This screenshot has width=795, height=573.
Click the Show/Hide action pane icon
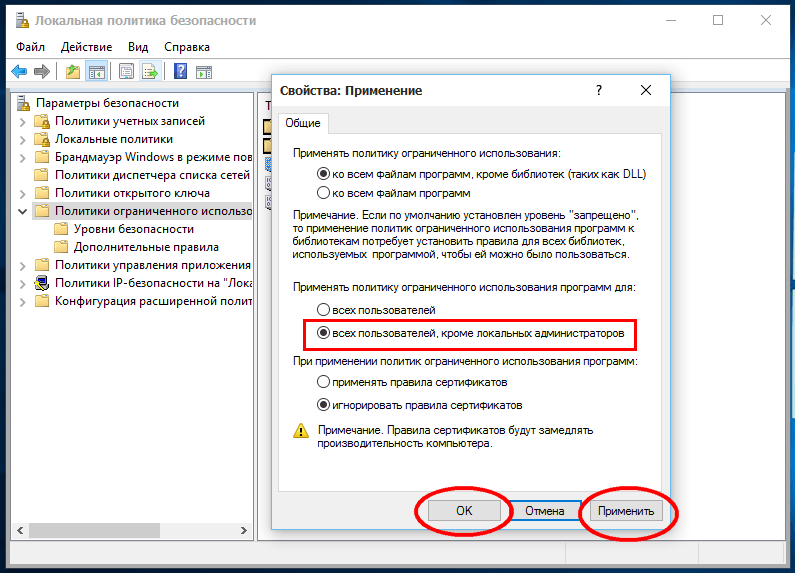tap(204, 72)
